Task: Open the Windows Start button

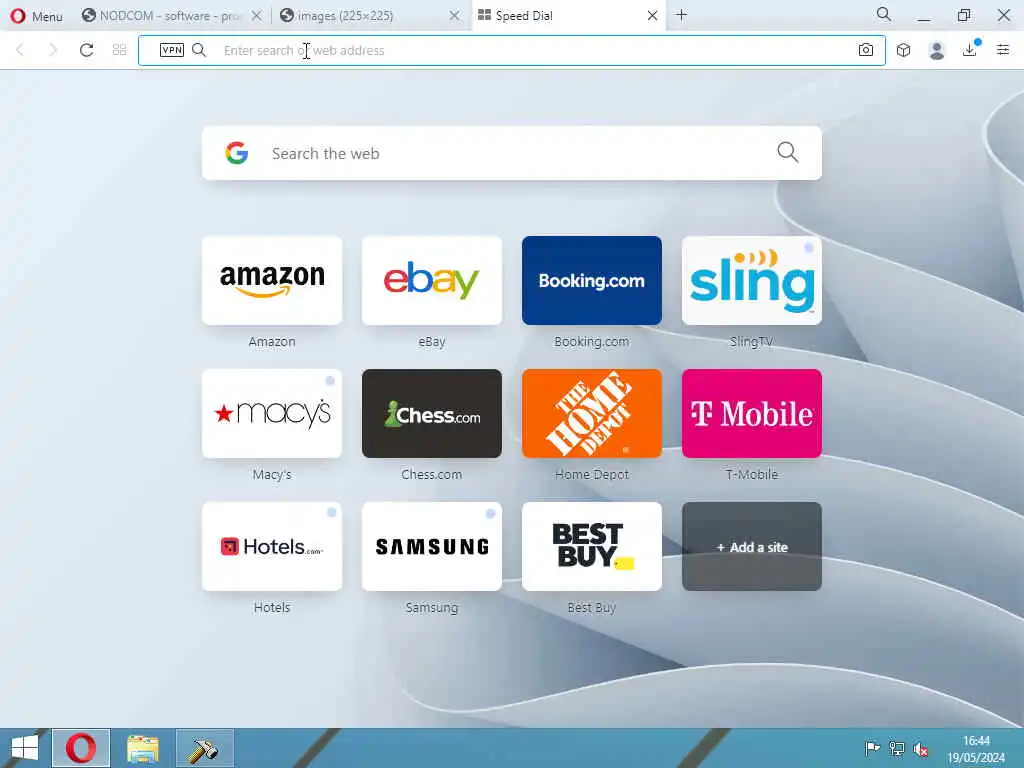Action: tap(25, 748)
